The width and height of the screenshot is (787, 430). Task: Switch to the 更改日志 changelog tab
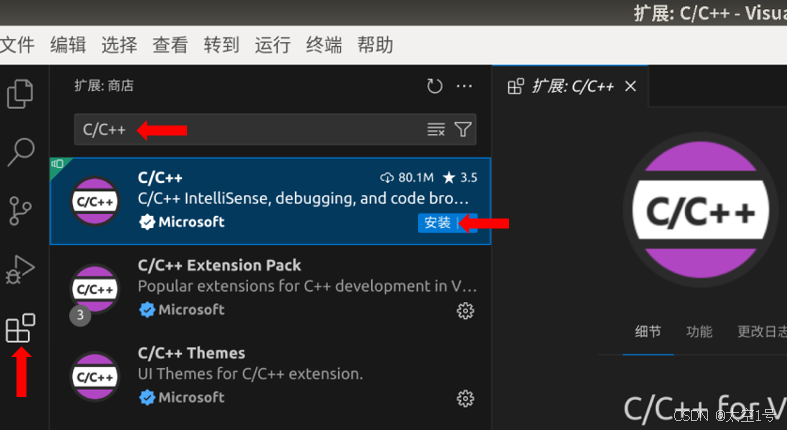click(x=762, y=332)
